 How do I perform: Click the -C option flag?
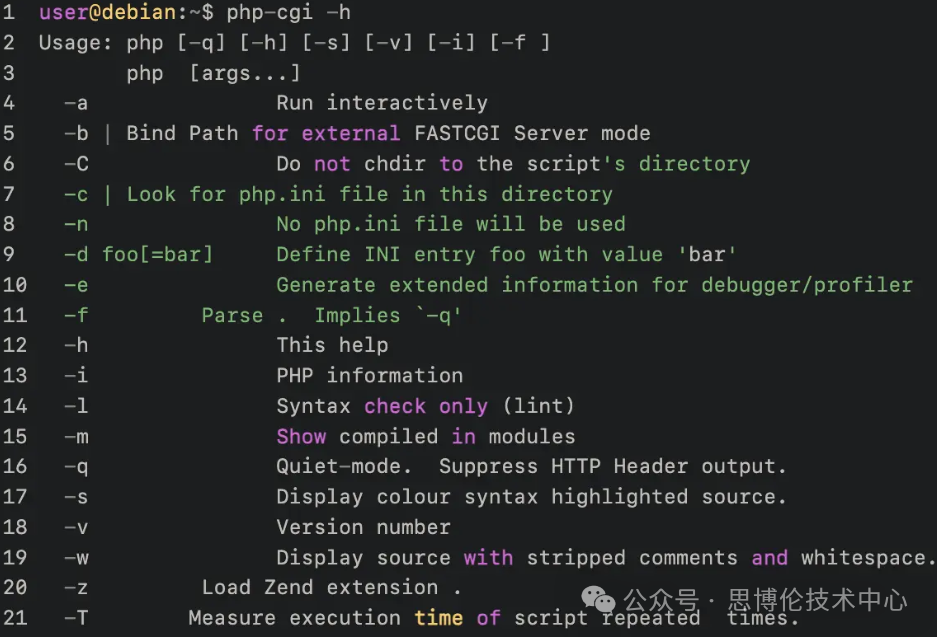[x=76, y=164]
